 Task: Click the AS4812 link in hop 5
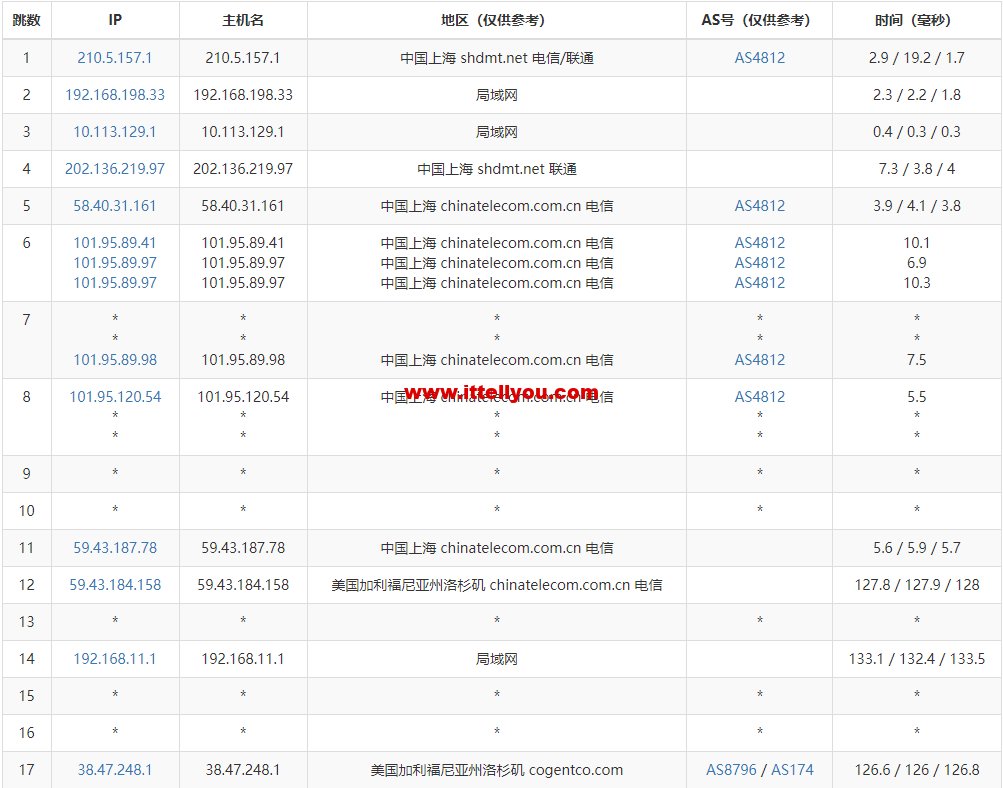click(x=759, y=206)
